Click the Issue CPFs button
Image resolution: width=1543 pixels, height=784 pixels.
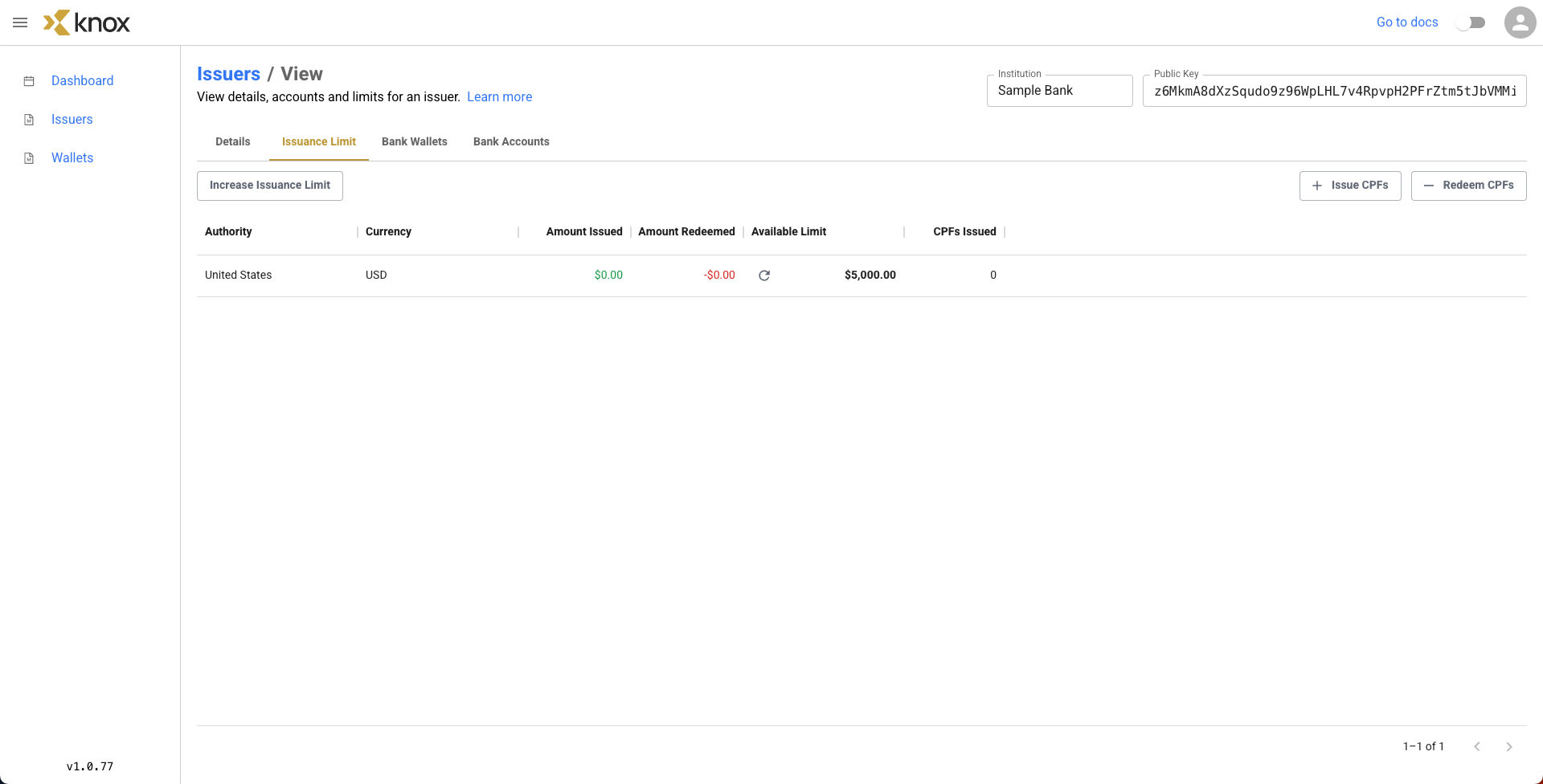point(1350,186)
